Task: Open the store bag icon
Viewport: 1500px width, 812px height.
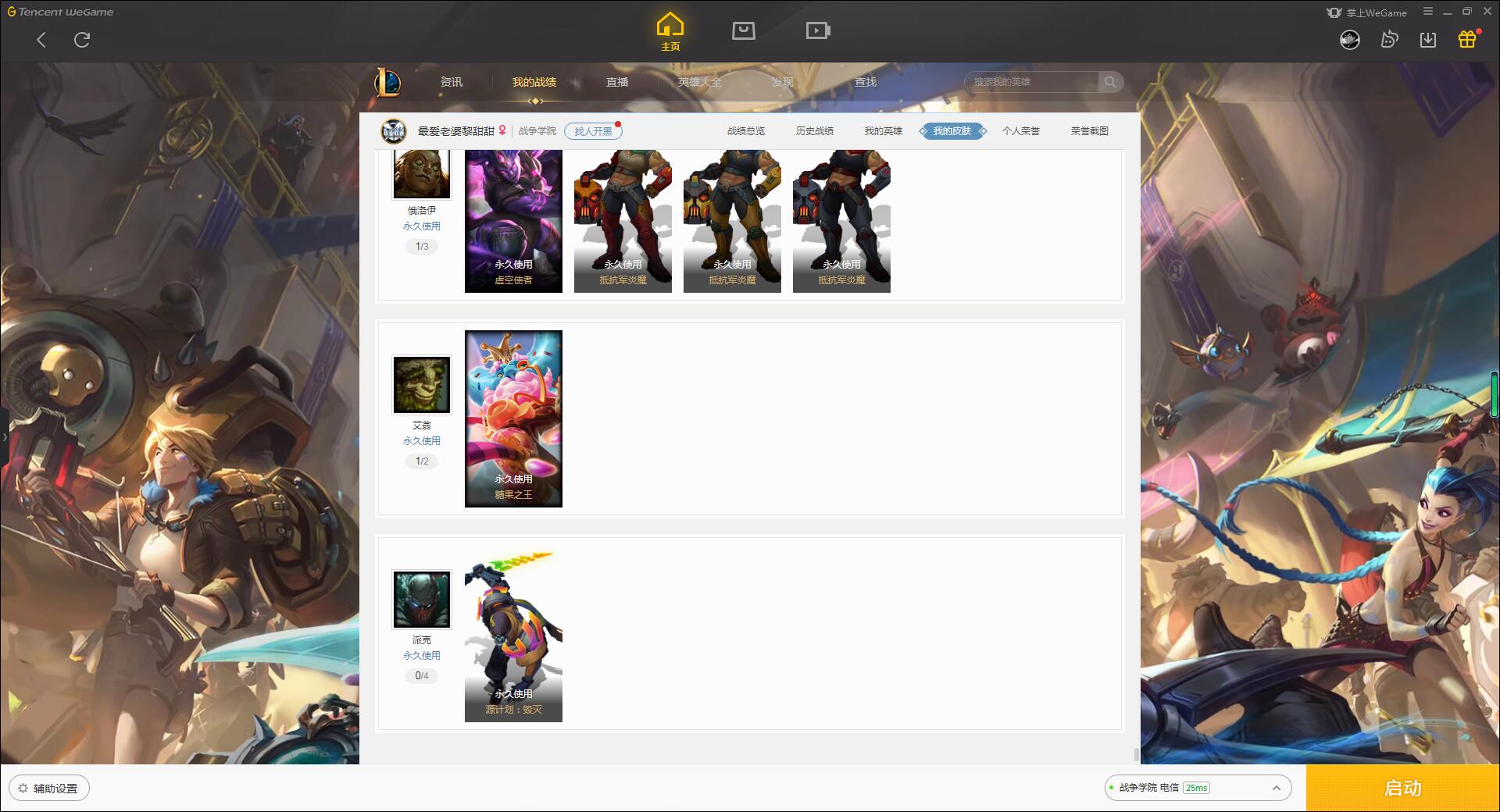Action: [x=743, y=30]
